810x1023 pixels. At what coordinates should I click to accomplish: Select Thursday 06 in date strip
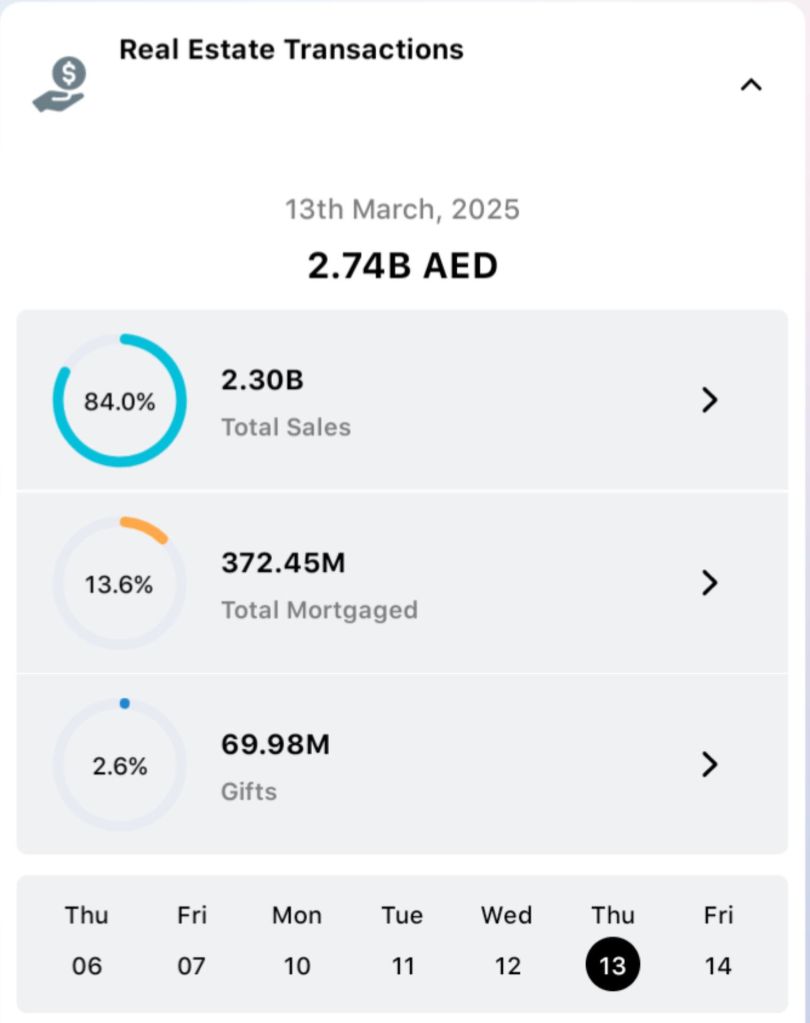pyautogui.click(x=87, y=942)
